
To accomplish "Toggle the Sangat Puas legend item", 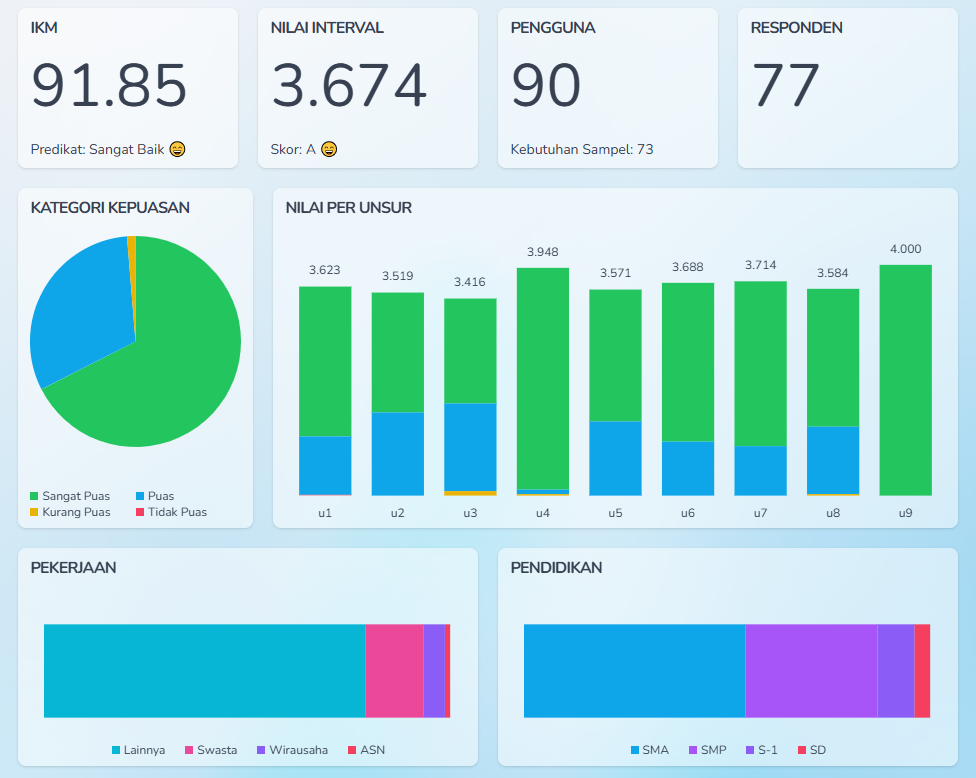I will tap(70, 496).
